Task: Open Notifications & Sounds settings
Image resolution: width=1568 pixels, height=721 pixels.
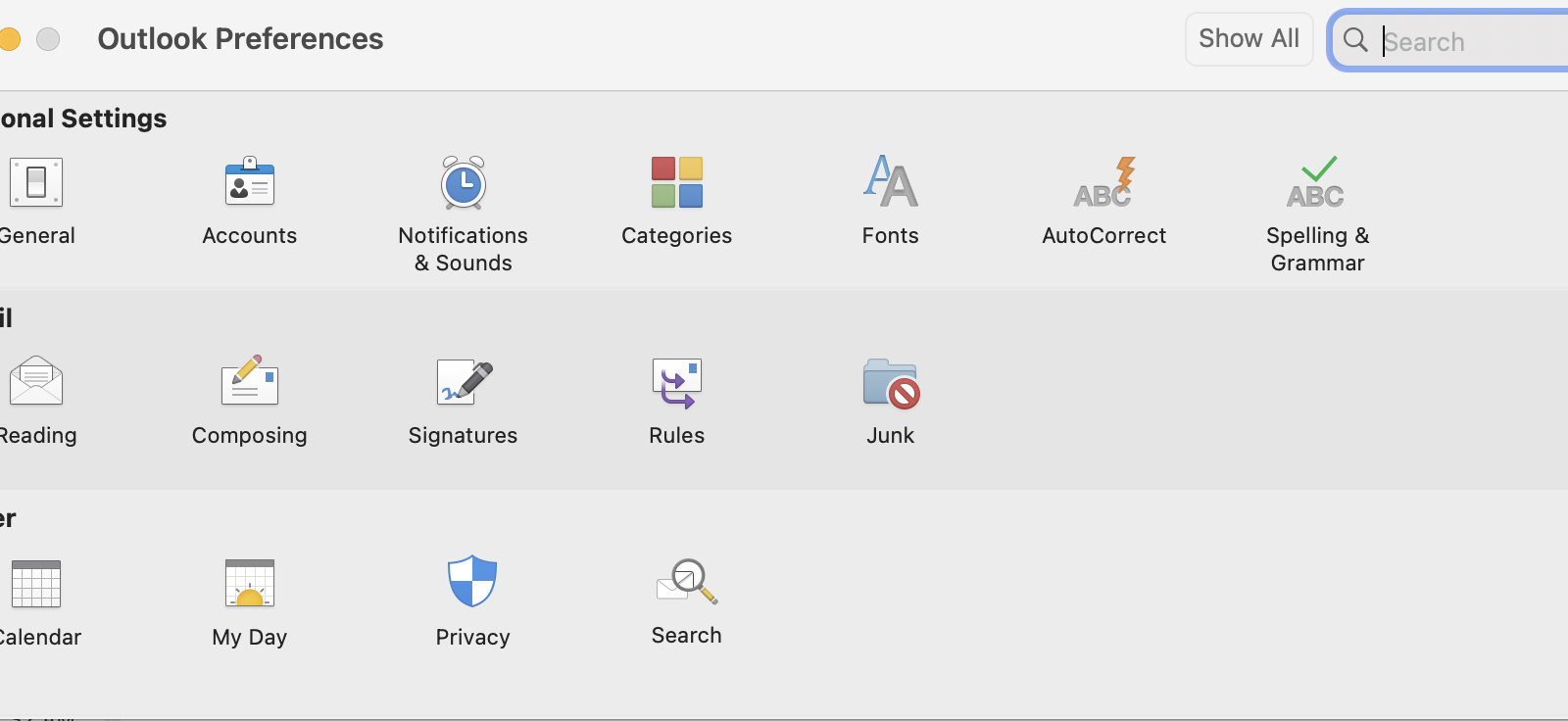Action: coord(463,184)
